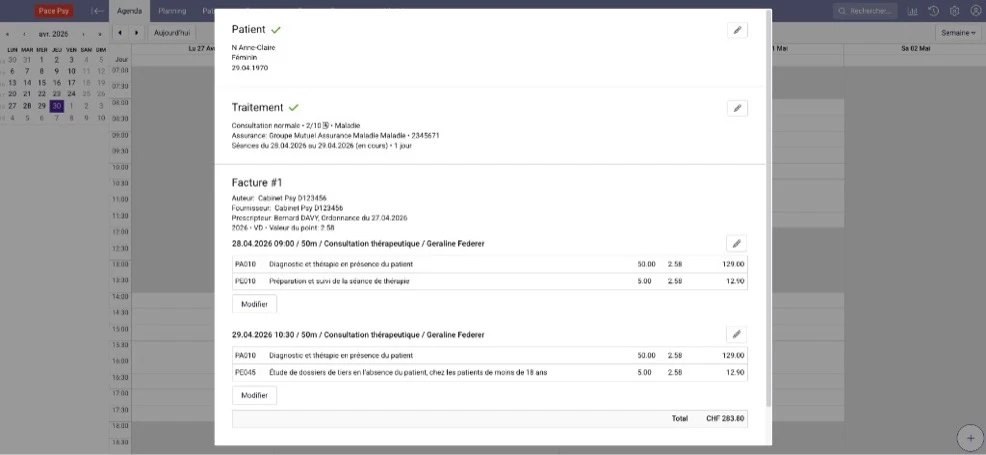
Task: Click the Rechercher search field
Action: click(867, 11)
